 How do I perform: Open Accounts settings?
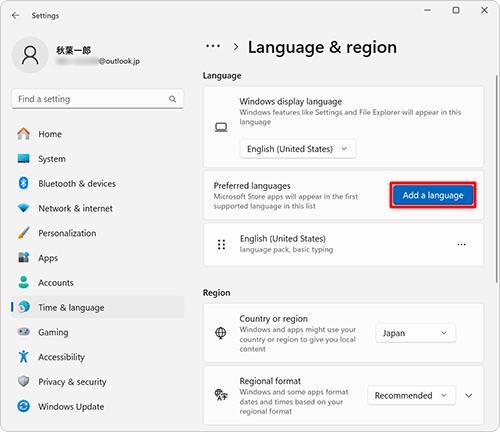[x=97, y=282]
